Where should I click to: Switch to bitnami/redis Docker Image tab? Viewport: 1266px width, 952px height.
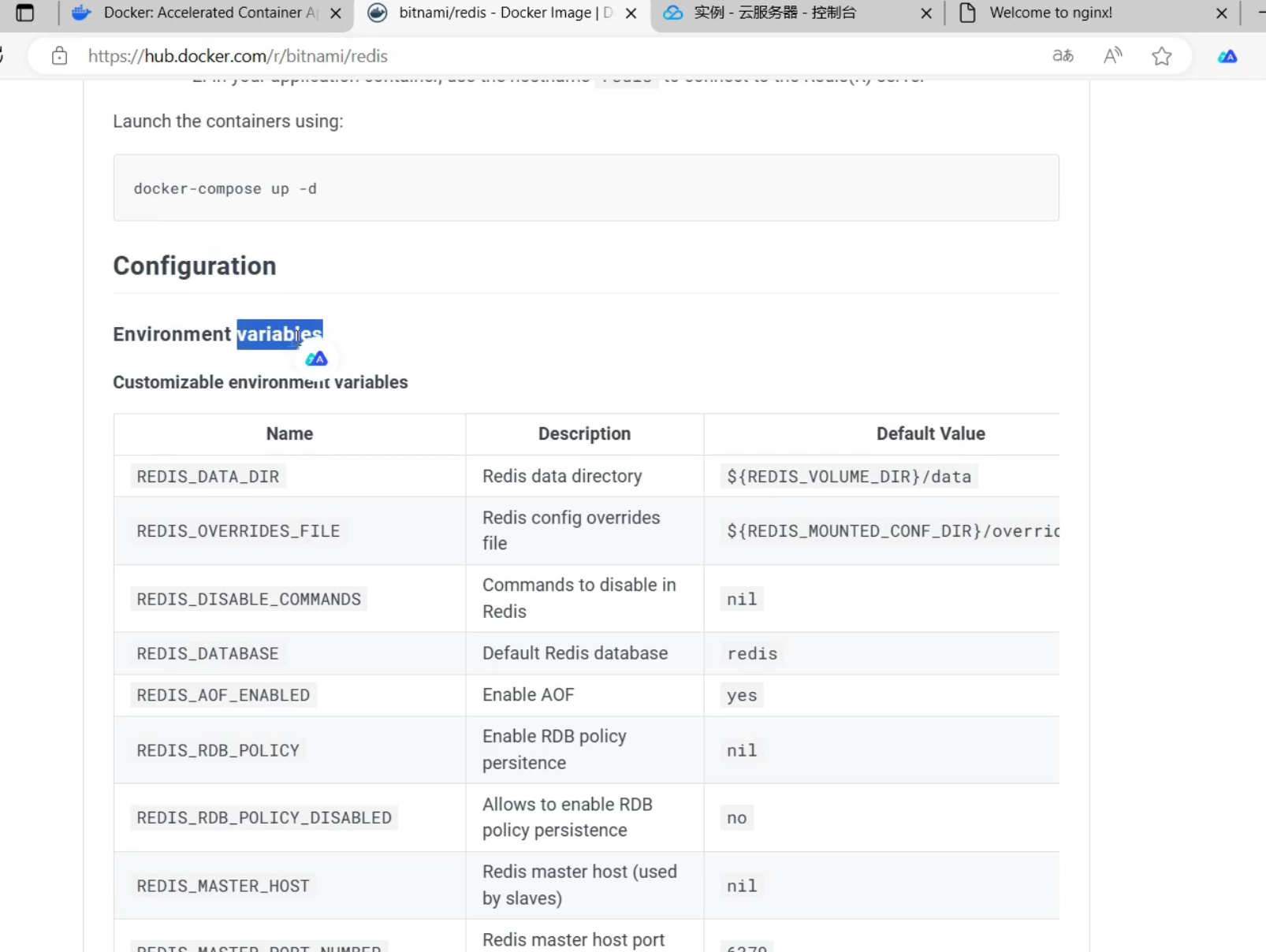point(506,13)
